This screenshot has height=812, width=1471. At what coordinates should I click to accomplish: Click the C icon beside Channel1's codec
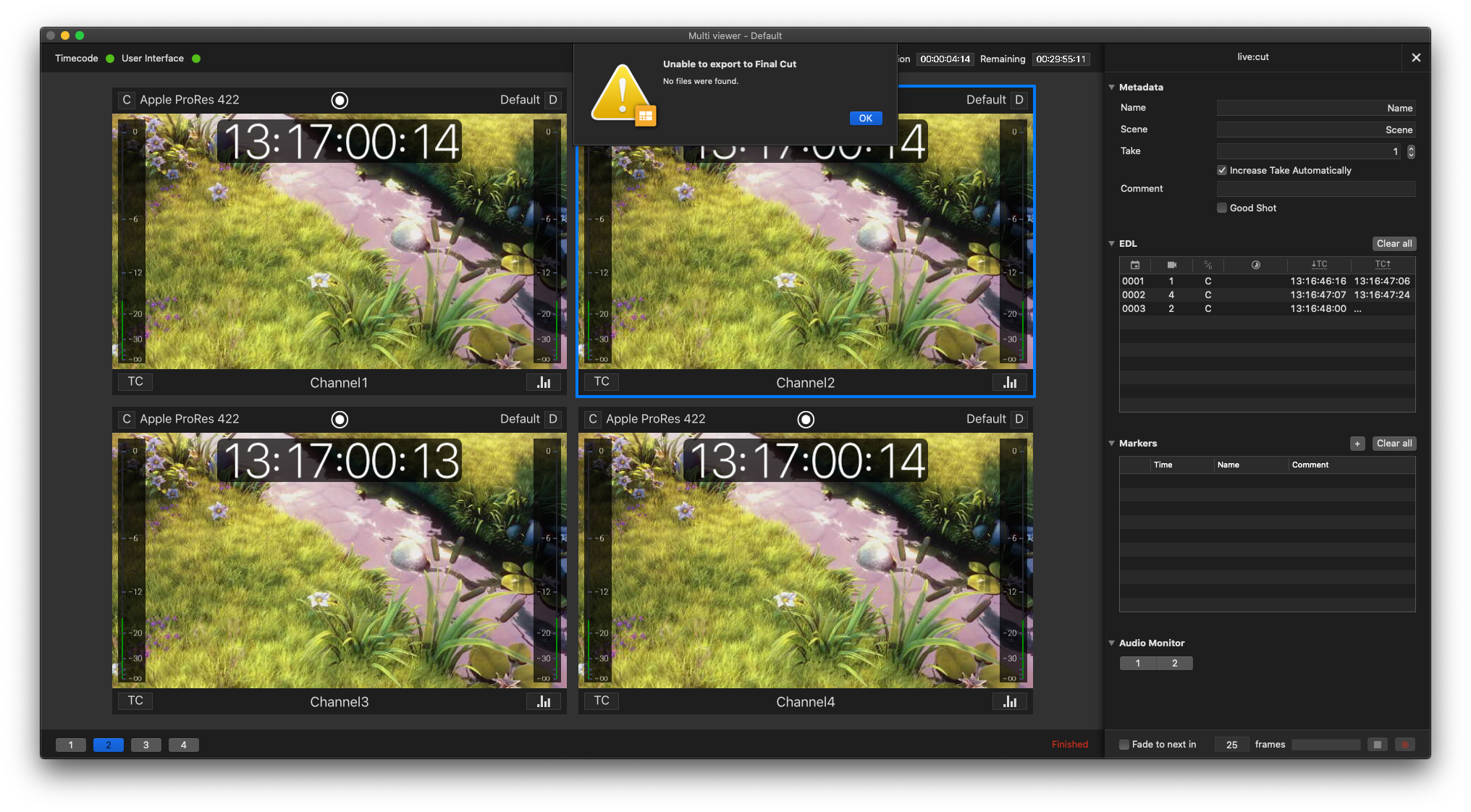click(x=127, y=100)
